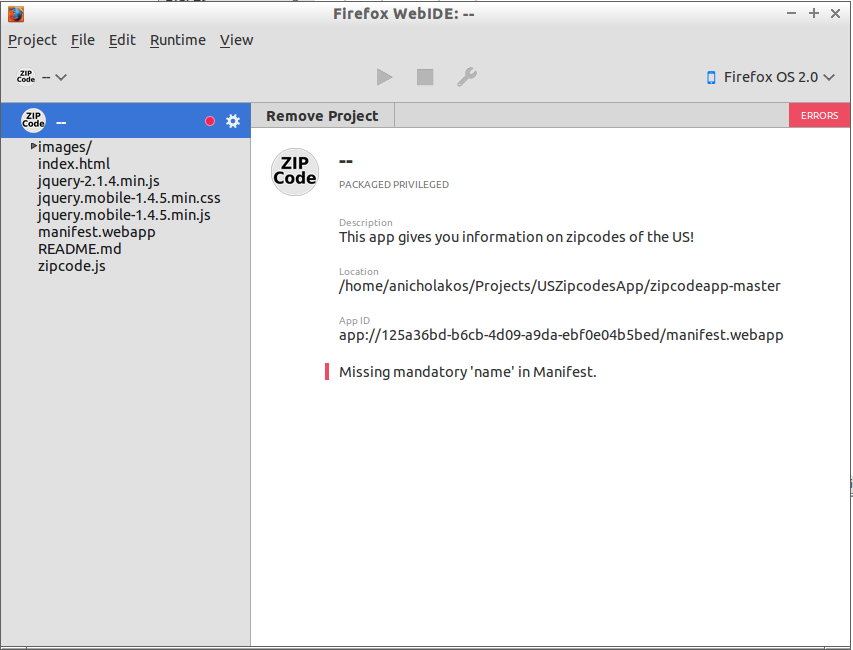Viewport: 853px width, 650px height.
Task: Select index.html in file tree
Action: tap(74, 164)
